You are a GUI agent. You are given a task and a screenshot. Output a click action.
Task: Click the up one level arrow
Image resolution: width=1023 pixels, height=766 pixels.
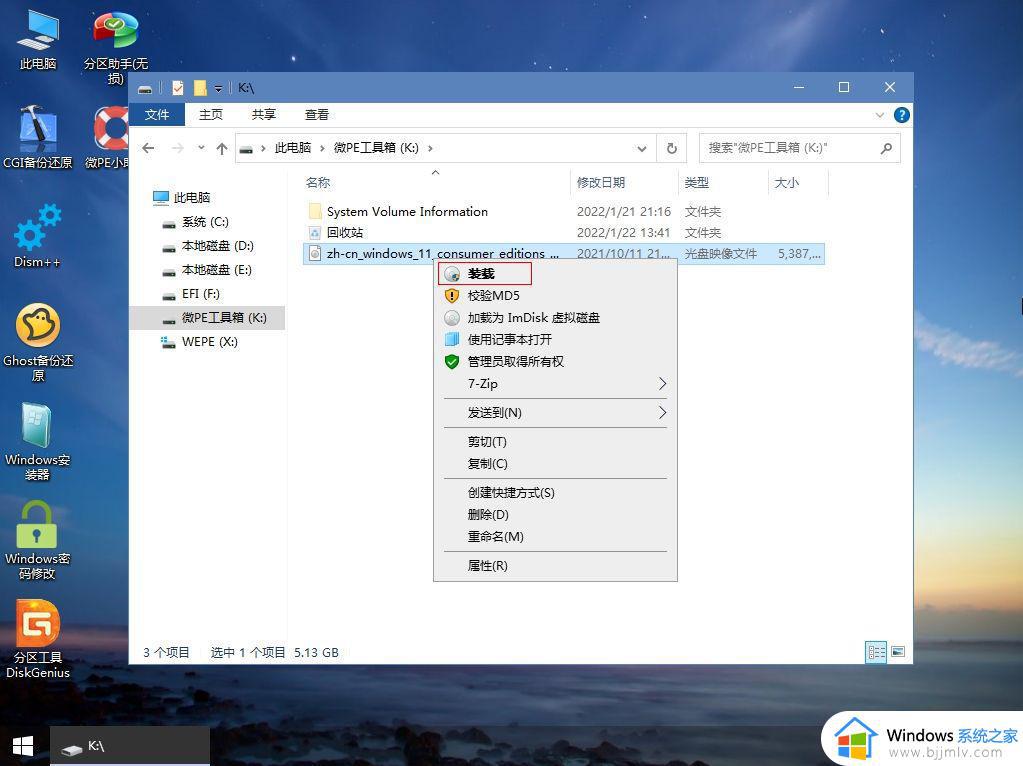222,148
